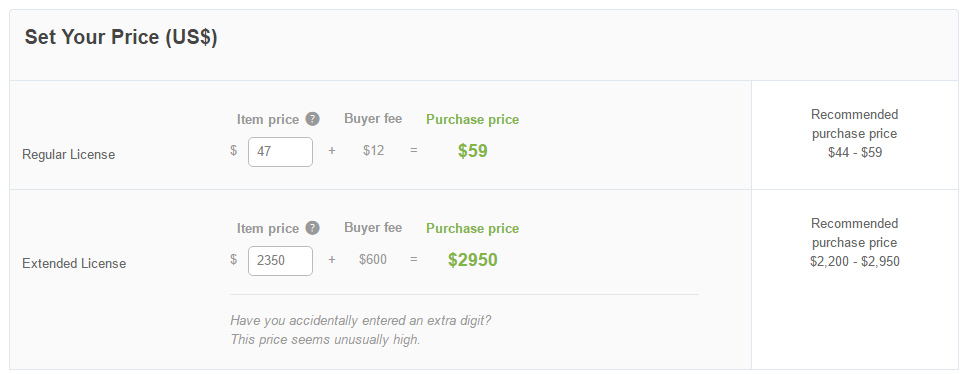The height and width of the screenshot is (374, 969).
Task: Click the Extended License Purchase price heading
Action: point(473,229)
